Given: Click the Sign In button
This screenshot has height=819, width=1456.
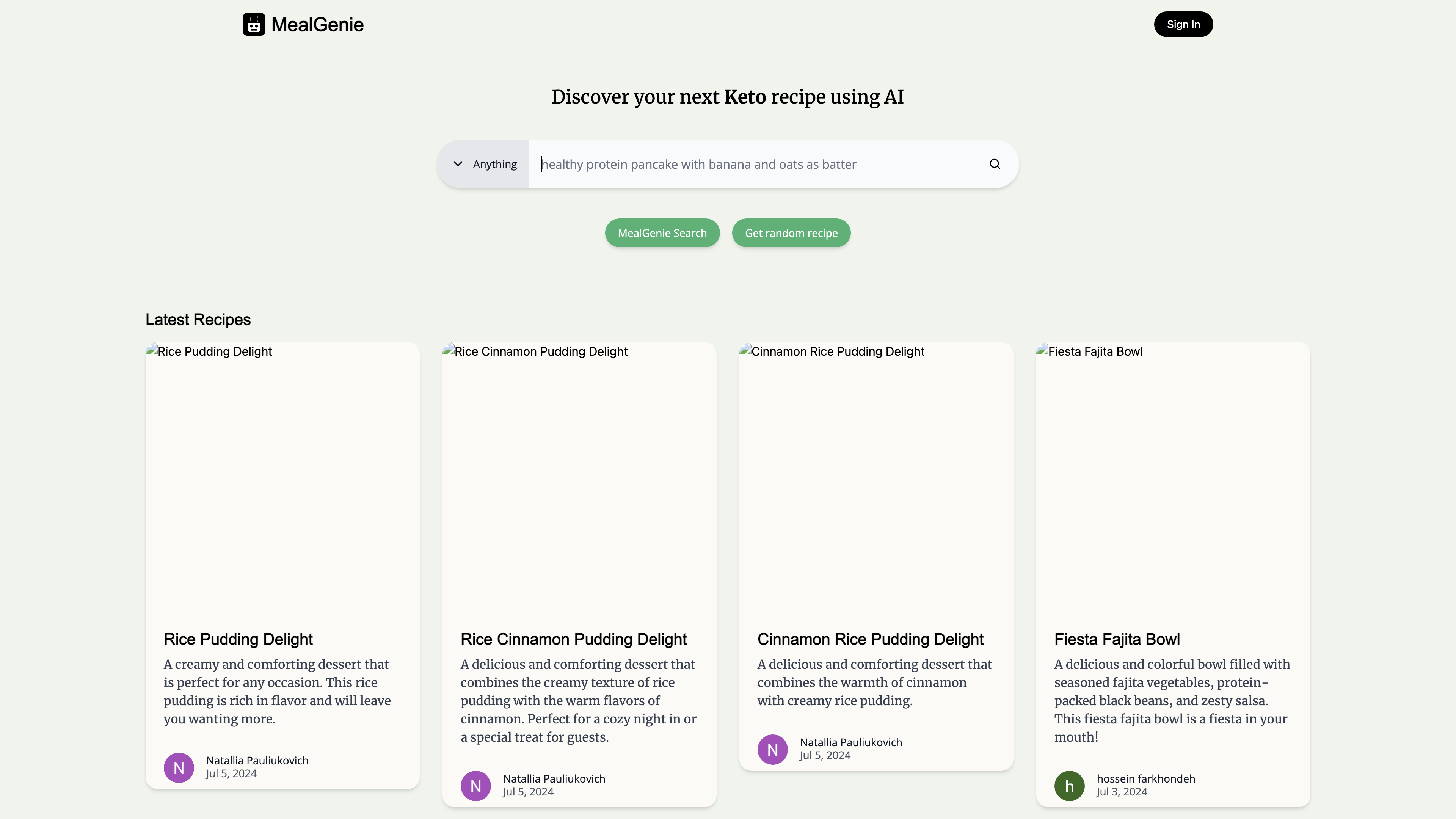Looking at the screenshot, I should point(1183,24).
